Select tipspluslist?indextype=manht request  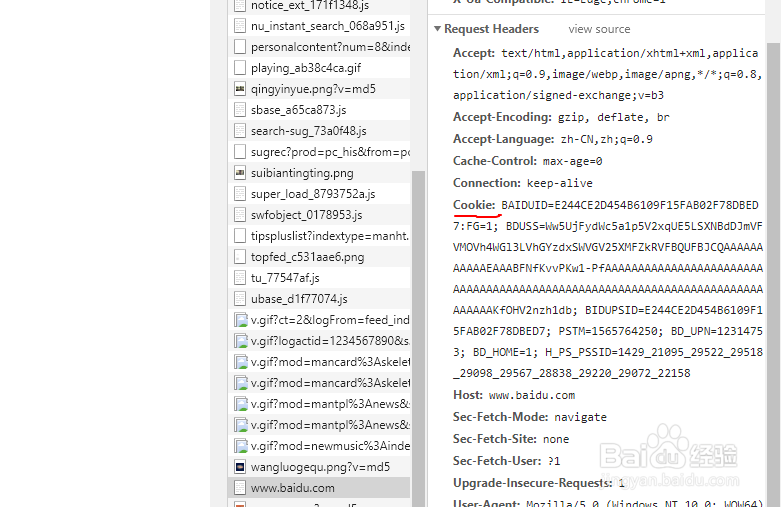[x=319, y=236]
